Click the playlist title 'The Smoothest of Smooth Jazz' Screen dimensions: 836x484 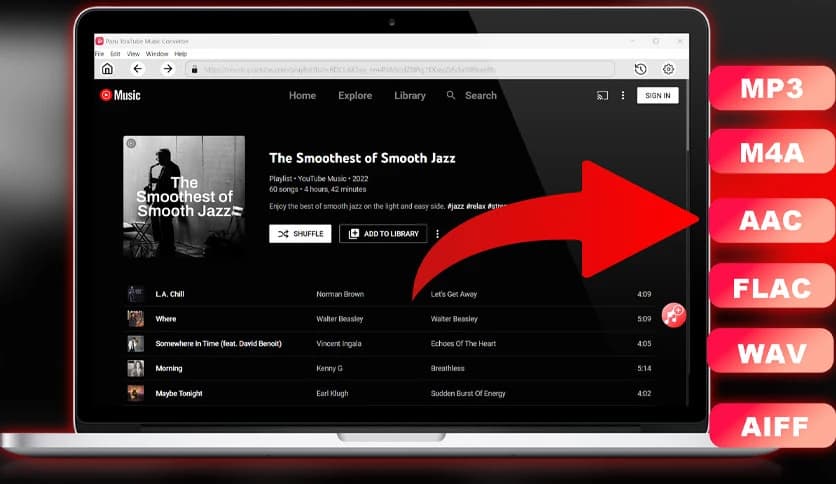point(362,158)
